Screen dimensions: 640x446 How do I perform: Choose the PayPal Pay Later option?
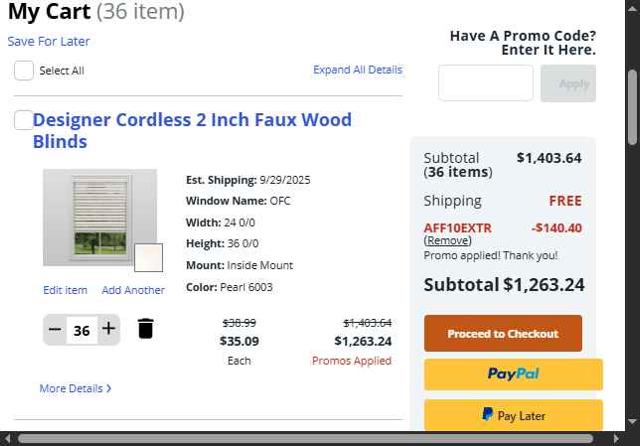(513, 415)
